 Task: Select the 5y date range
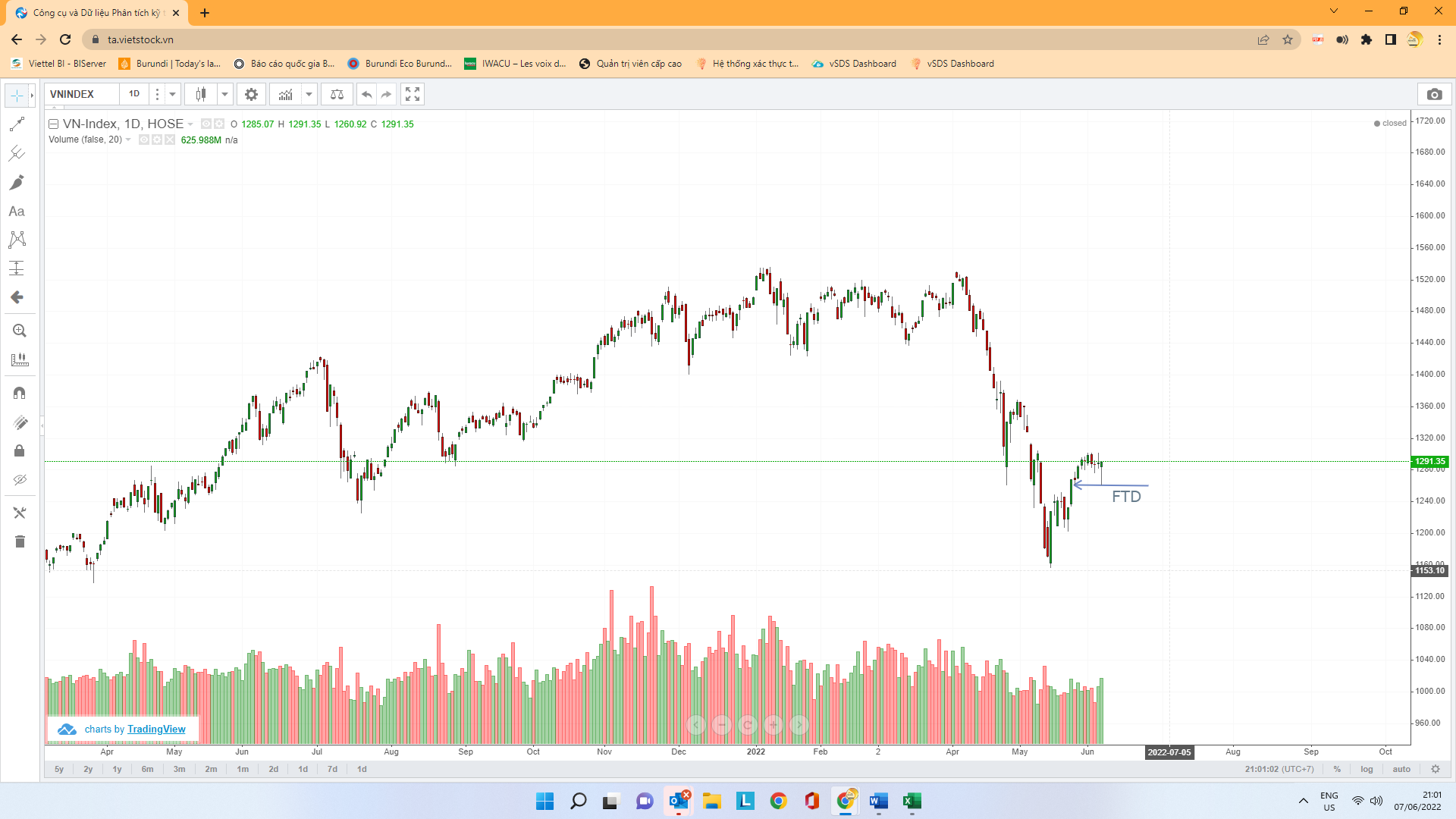click(59, 769)
